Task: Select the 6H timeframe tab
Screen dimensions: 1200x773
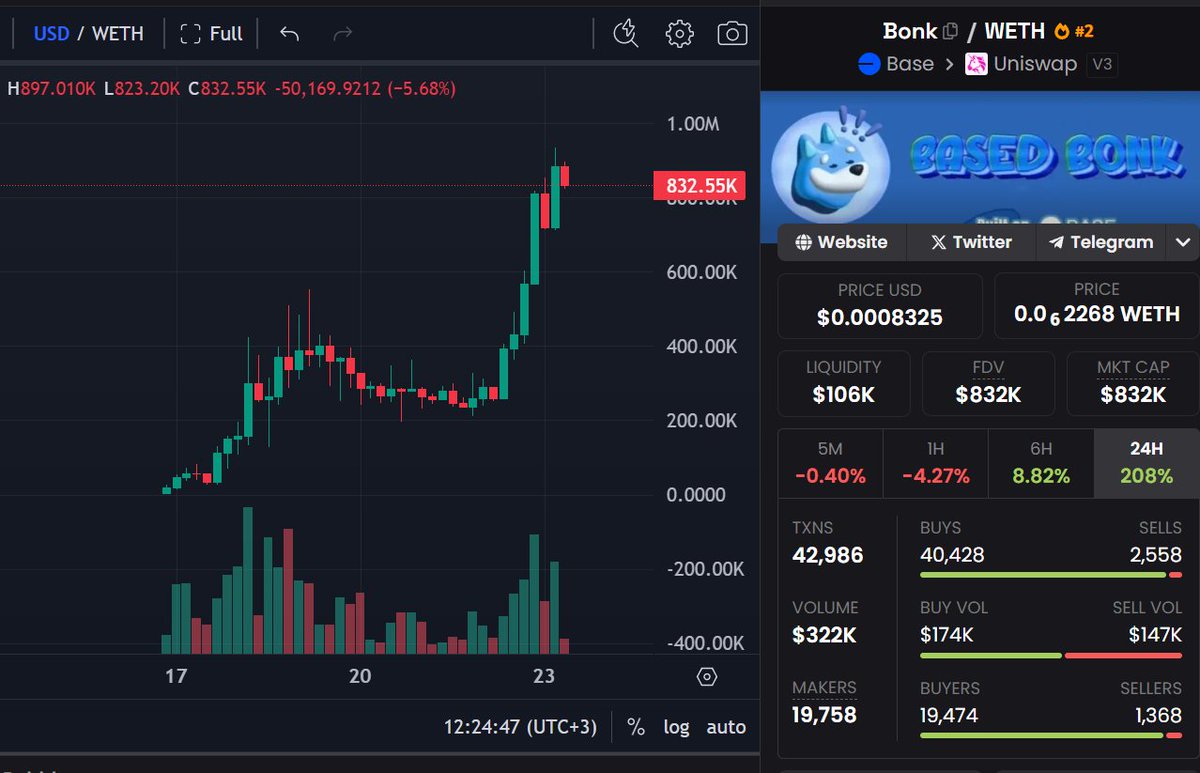Action: (1041, 464)
